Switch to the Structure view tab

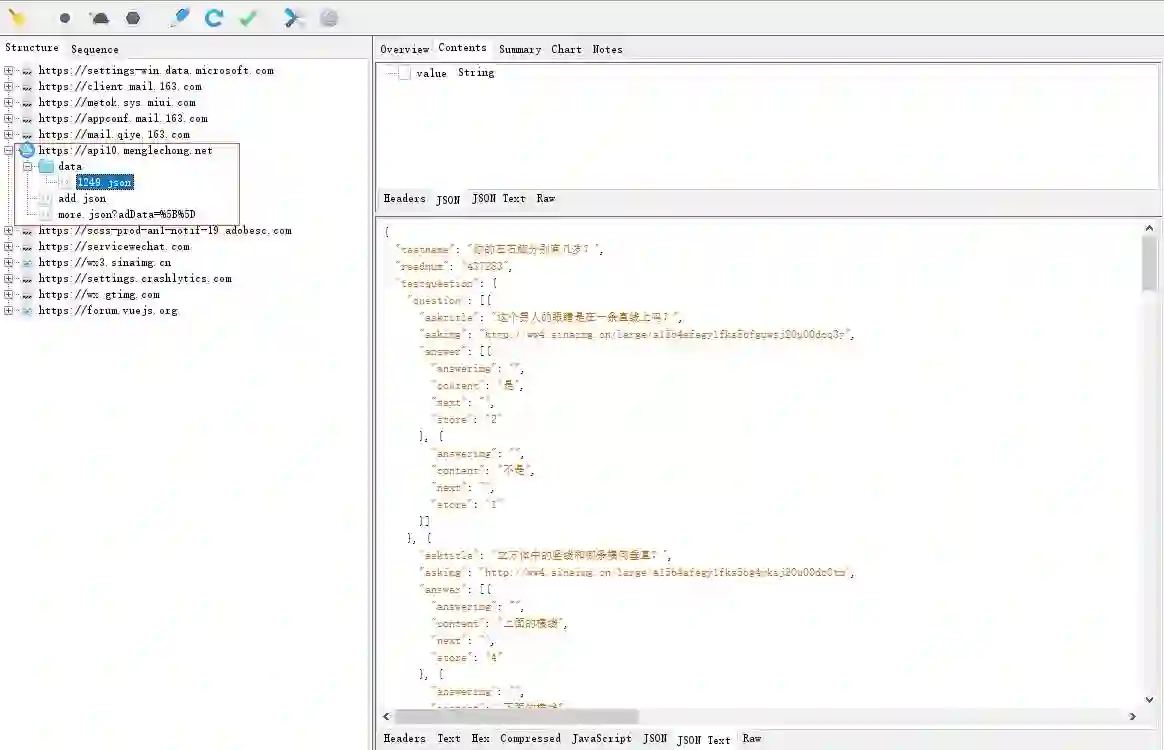32,48
